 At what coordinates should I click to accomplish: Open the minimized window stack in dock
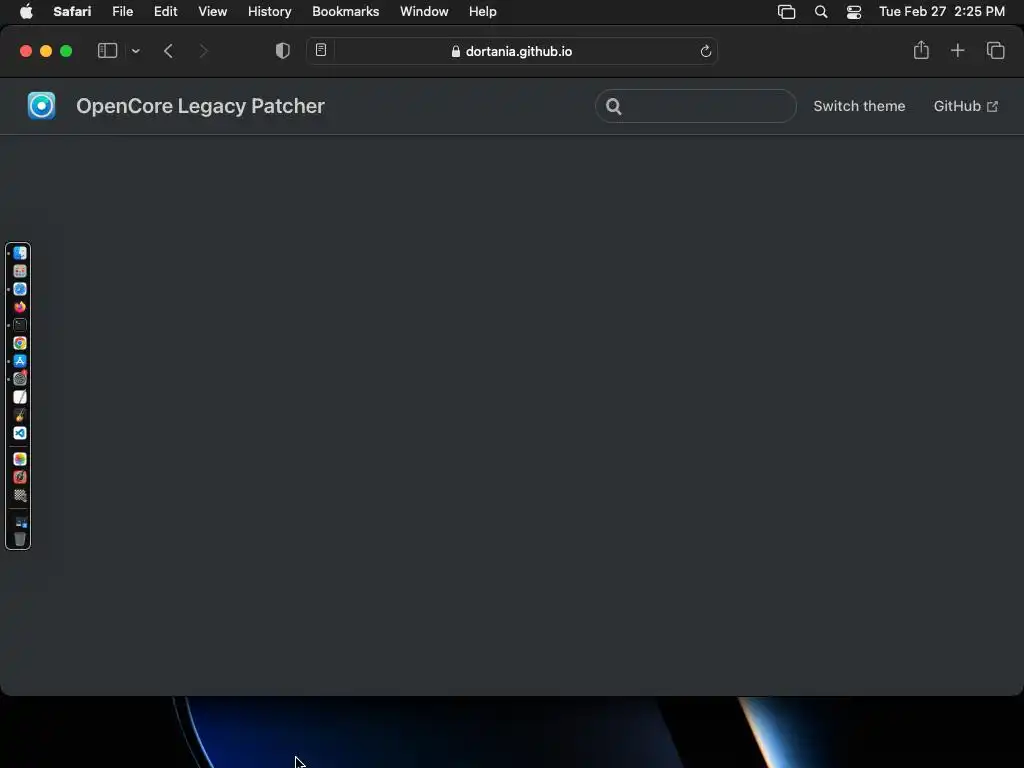20,522
